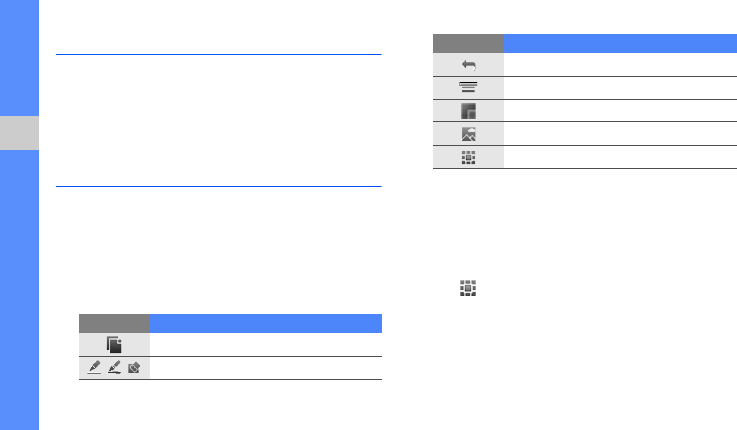Tap the standalone grid icon below the table
The height and width of the screenshot is (430, 737).
click(x=468, y=288)
